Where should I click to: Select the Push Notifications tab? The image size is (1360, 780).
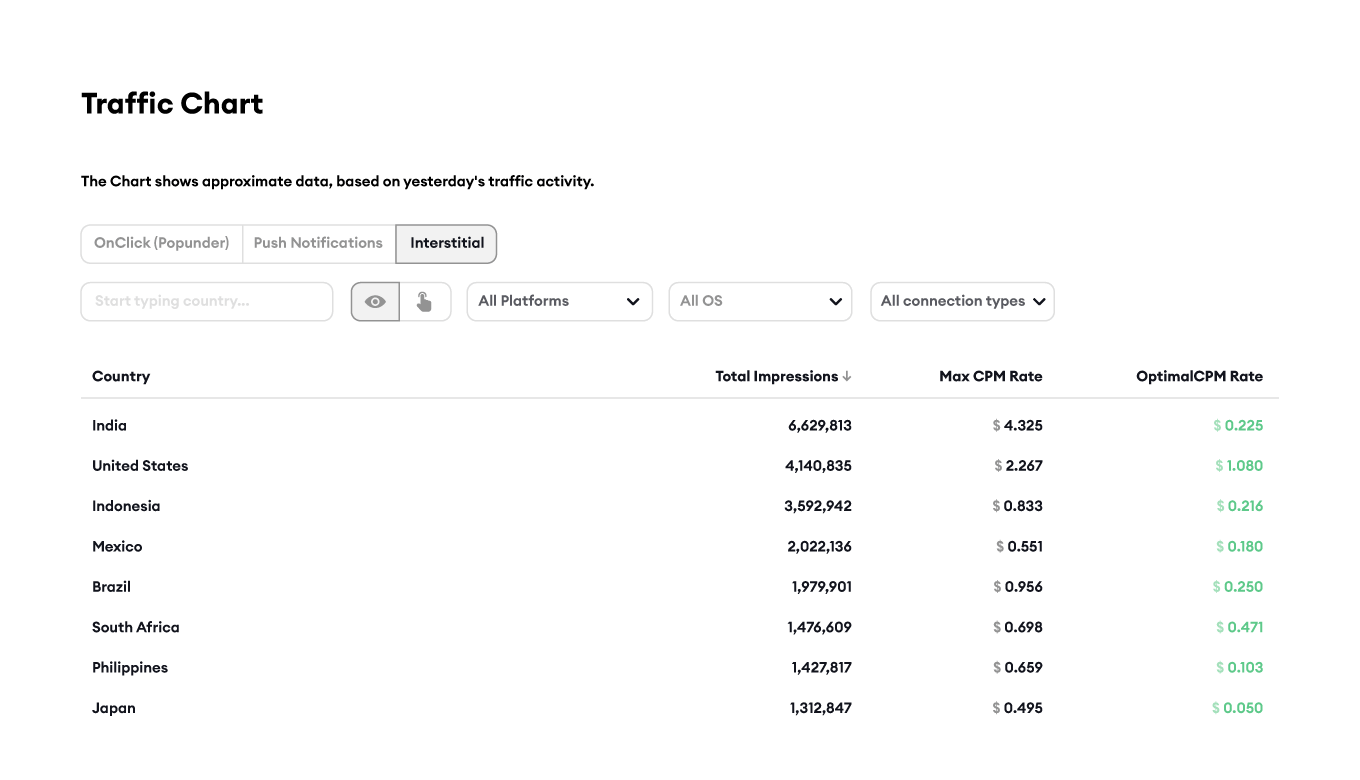[x=318, y=243]
